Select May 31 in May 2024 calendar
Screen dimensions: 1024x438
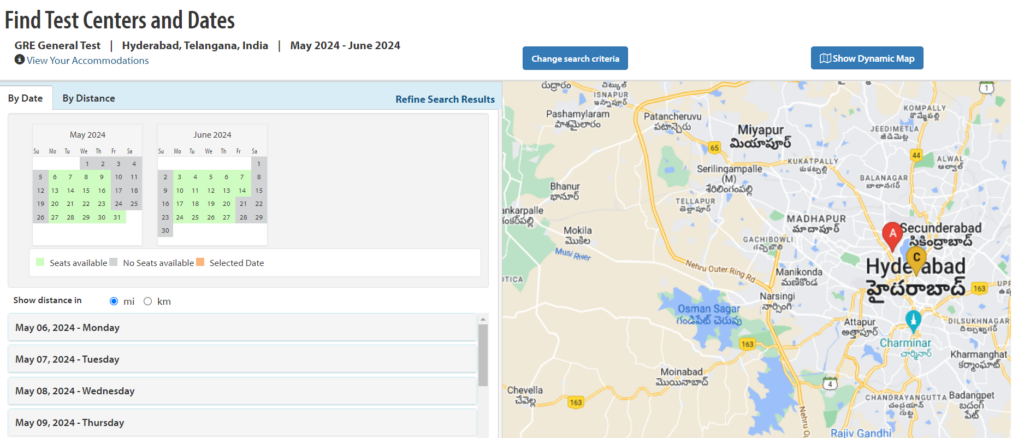pyautogui.click(x=118, y=217)
